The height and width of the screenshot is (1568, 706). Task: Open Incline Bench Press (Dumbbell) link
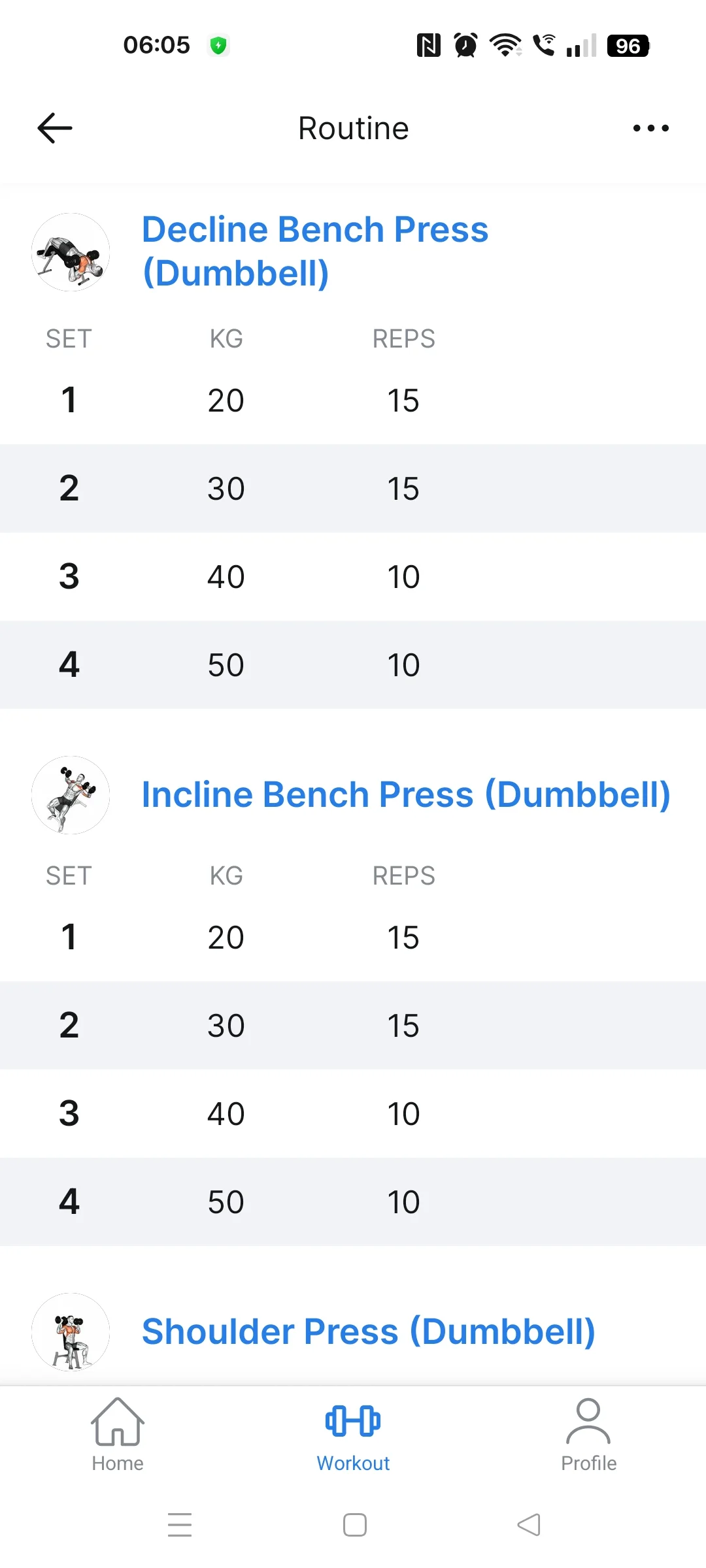[406, 795]
